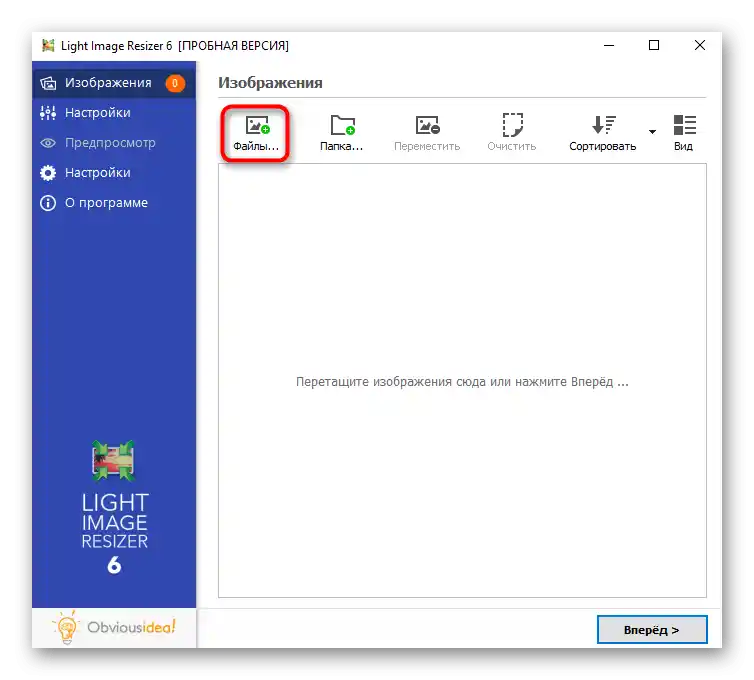This screenshot has width=754, height=680.
Task: Maximize the Light Image Resizer window
Action: 653,46
